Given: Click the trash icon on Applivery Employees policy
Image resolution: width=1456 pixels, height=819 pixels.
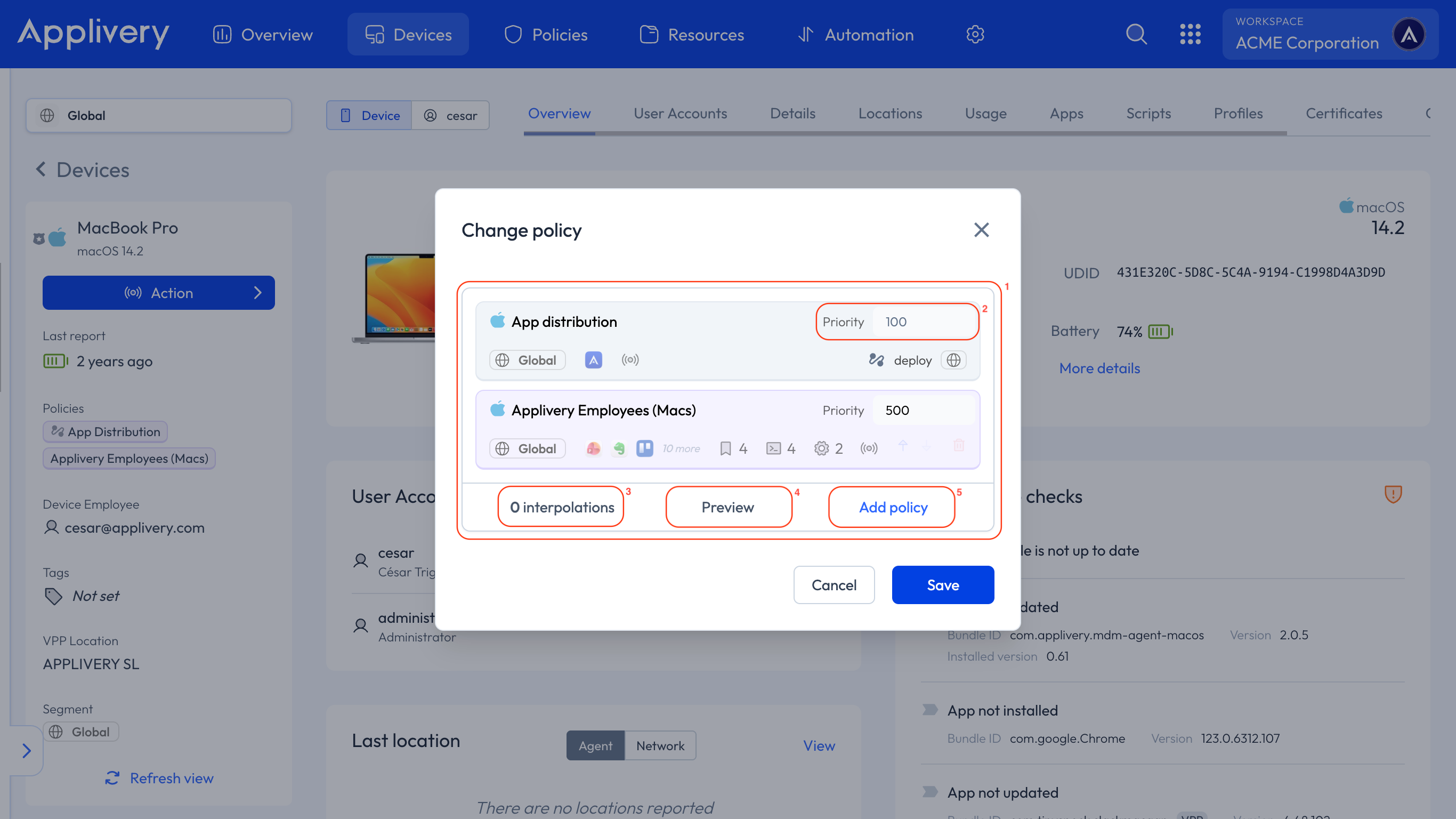Looking at the screenshot, I should (x=959, y=446).
